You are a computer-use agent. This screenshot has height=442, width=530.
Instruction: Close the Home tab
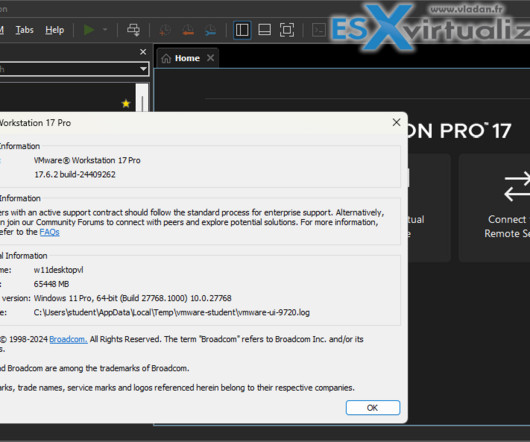(211, 58)
